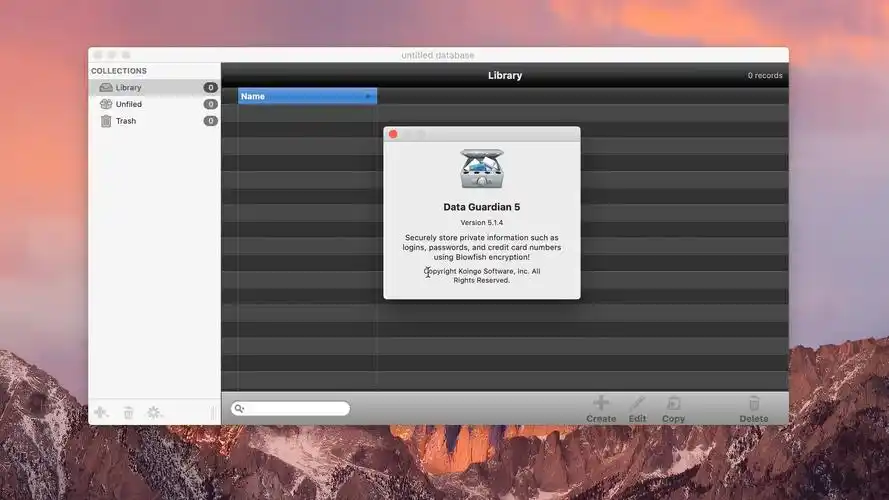Viewport: 889px width, 500px height.
Task: Click the Create record button
Action: point(601,409)
